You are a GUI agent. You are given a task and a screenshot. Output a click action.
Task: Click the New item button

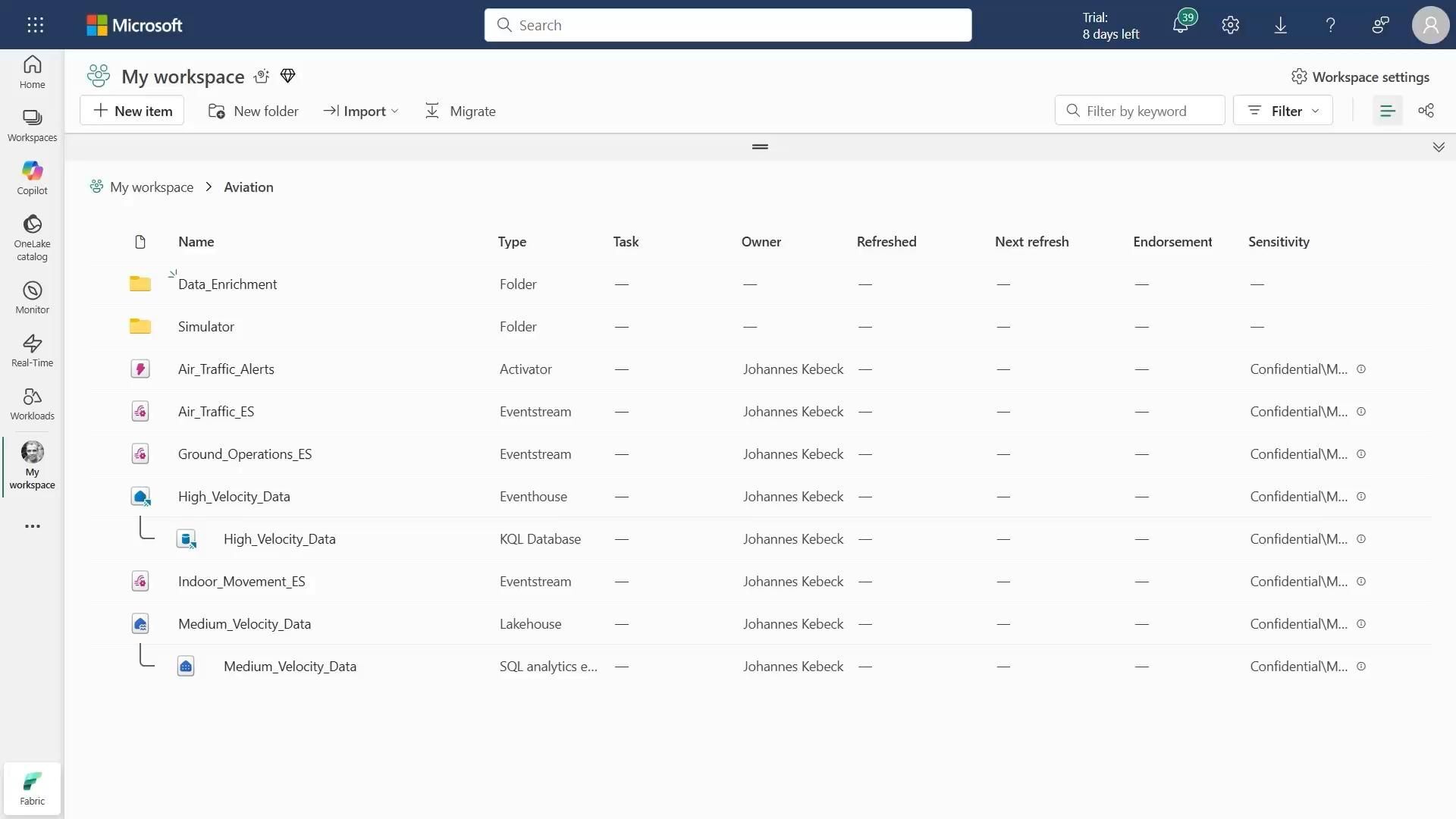(132, 111)
